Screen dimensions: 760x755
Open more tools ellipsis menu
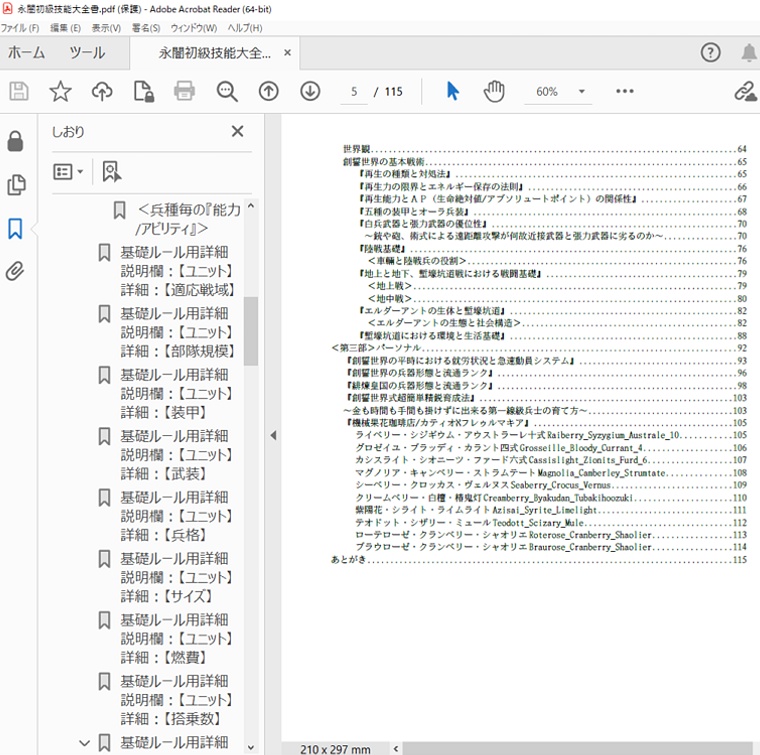[625, 91]
